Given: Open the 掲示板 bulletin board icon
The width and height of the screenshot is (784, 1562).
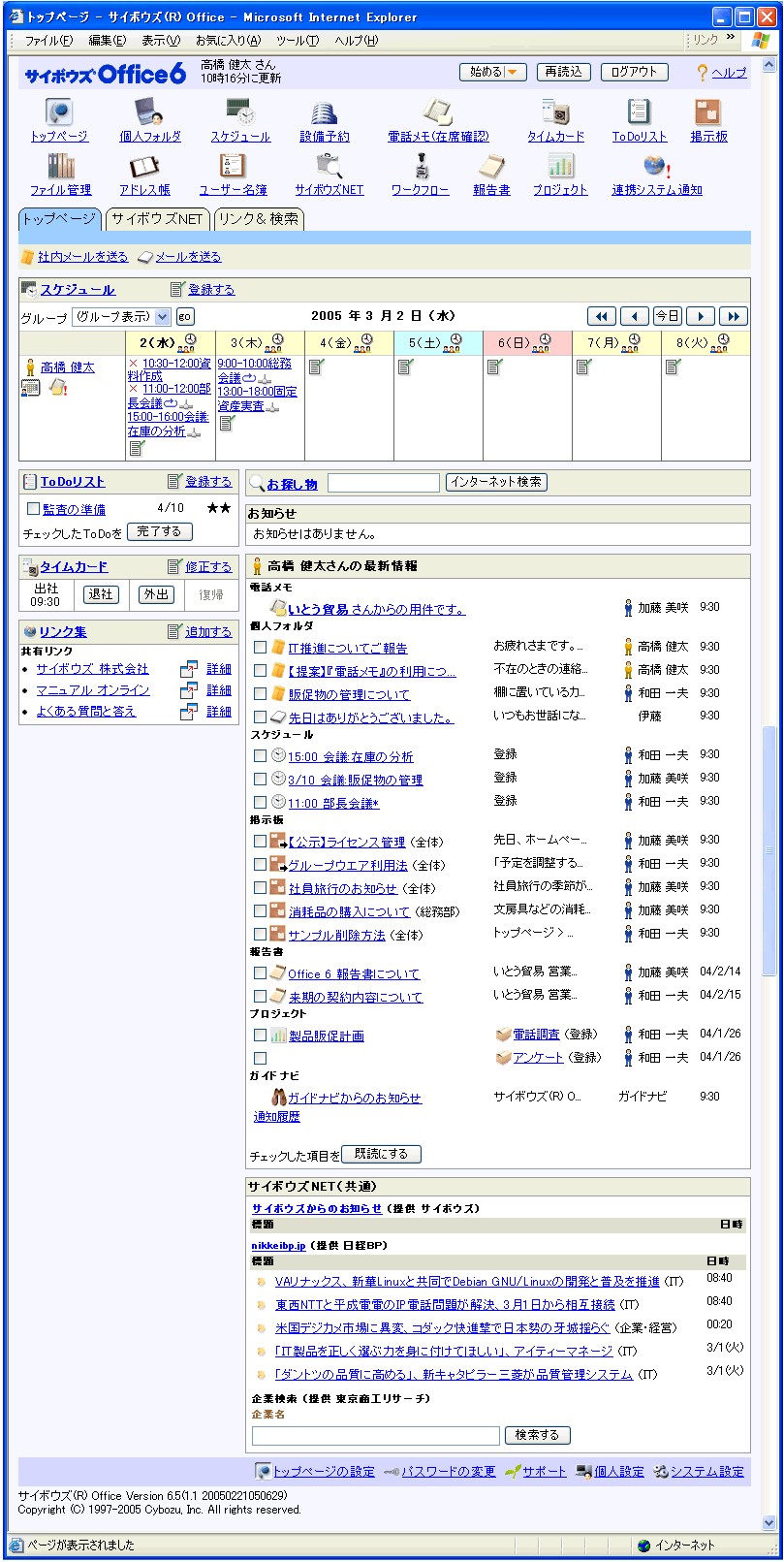Looking at the screenshot, I should point(708,112).
